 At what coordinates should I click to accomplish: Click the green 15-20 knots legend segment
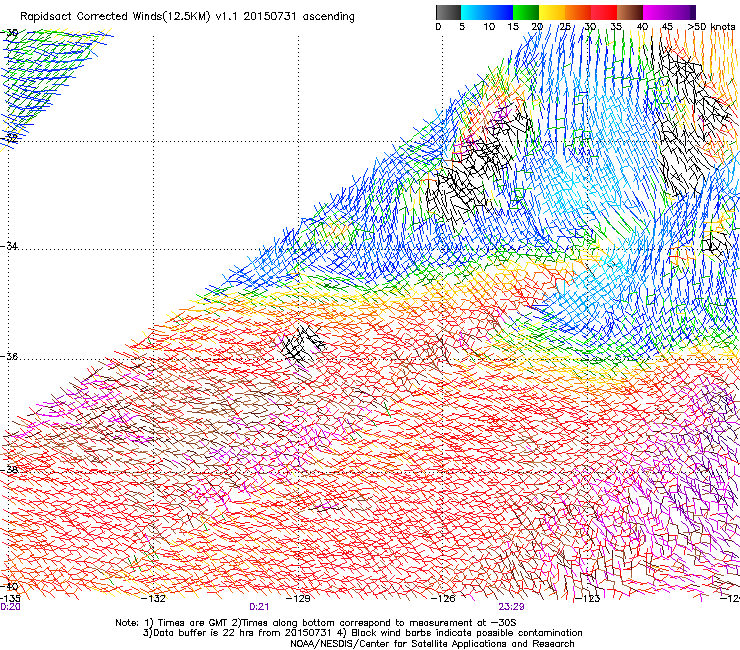[526, 12]
